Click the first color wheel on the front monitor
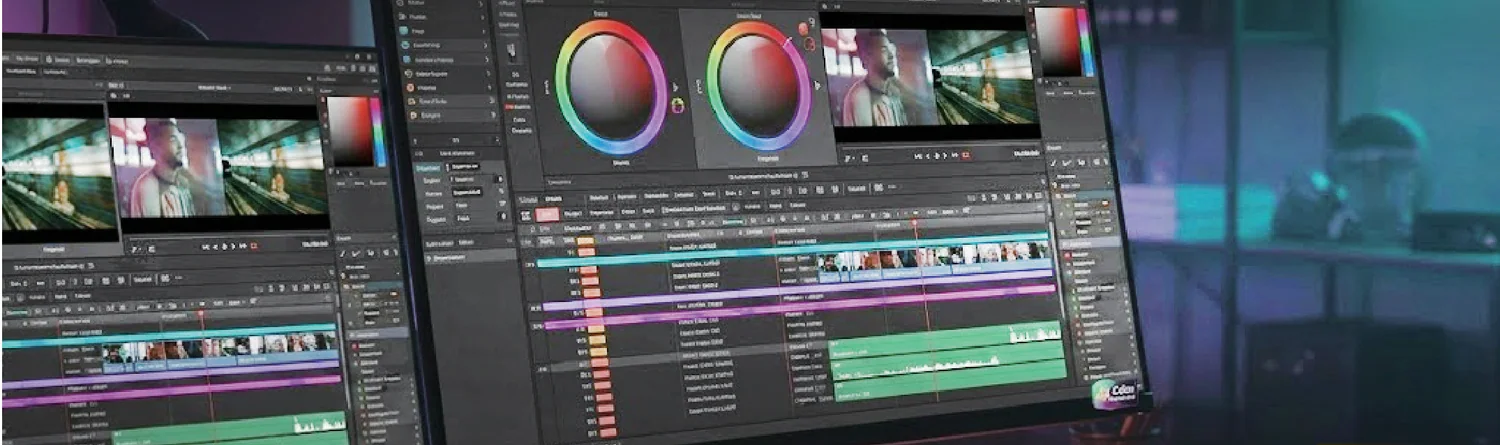1500x445 pixels. (611, 86)
